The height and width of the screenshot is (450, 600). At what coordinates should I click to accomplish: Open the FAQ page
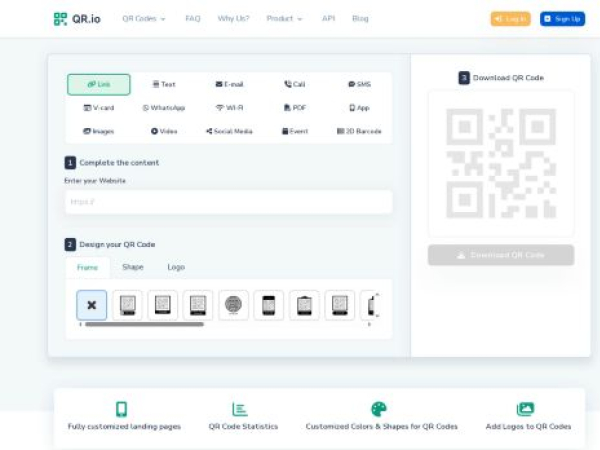pyautogui.click(x=193, y=18)
